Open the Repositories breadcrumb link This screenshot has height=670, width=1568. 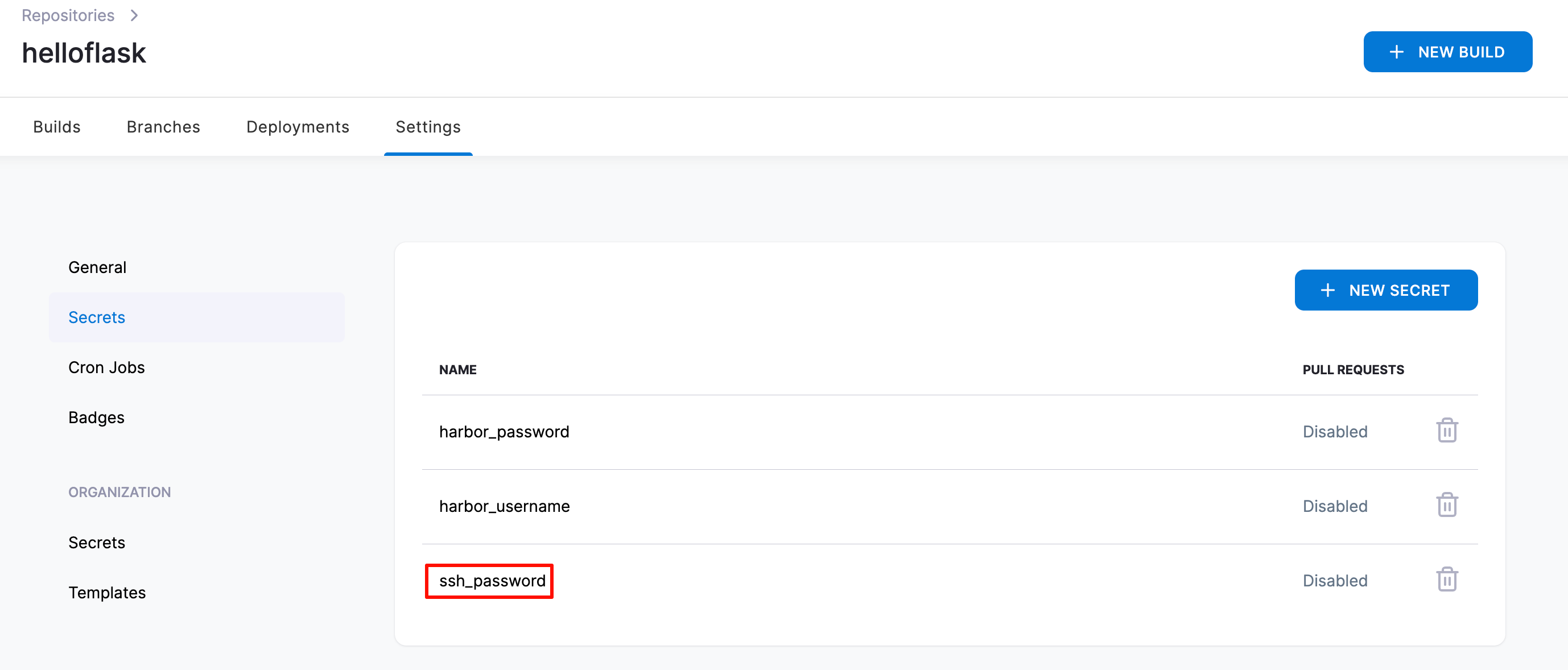(68, 15)
